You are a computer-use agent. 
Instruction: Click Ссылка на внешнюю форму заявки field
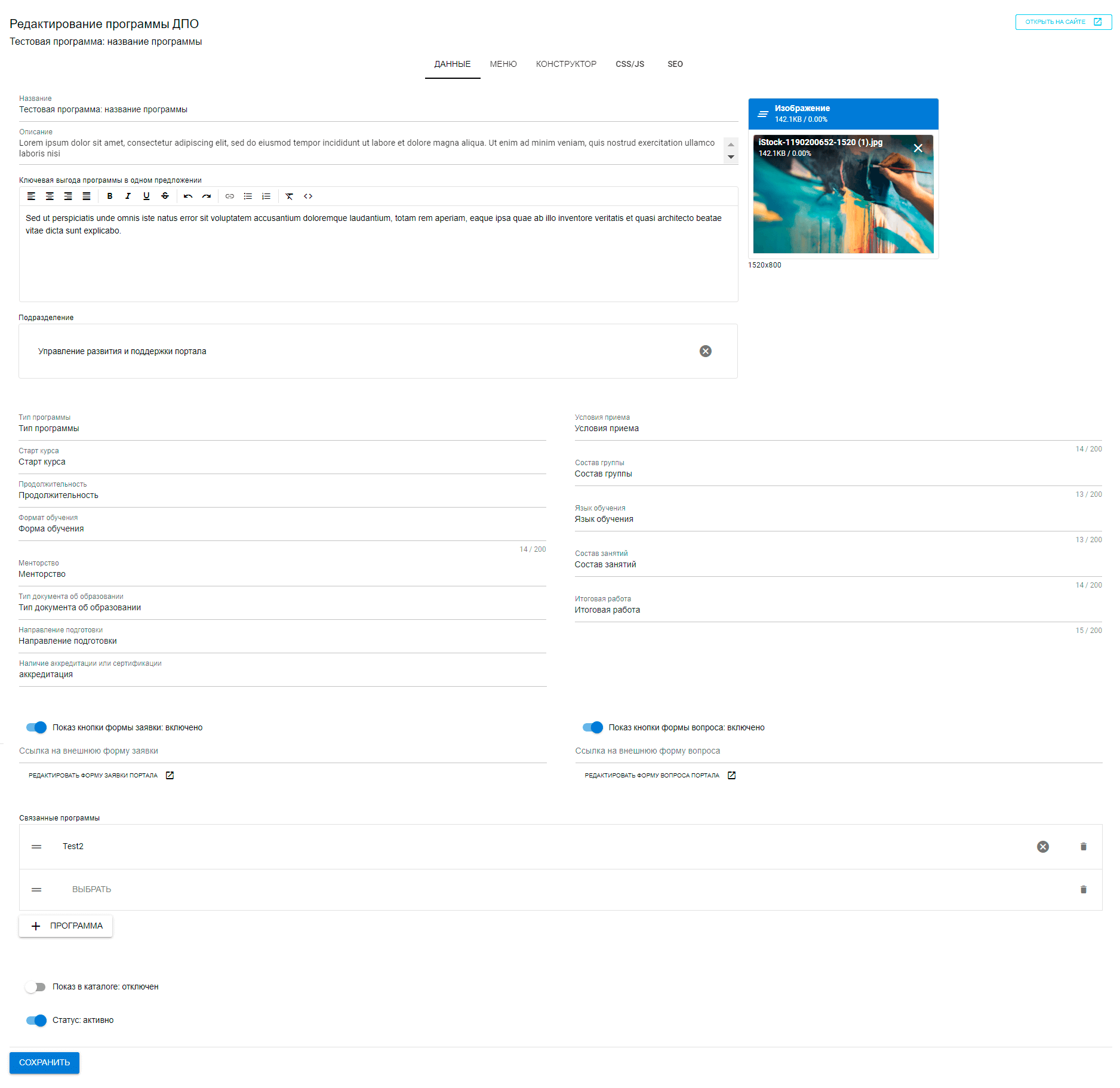click(282, 751)
